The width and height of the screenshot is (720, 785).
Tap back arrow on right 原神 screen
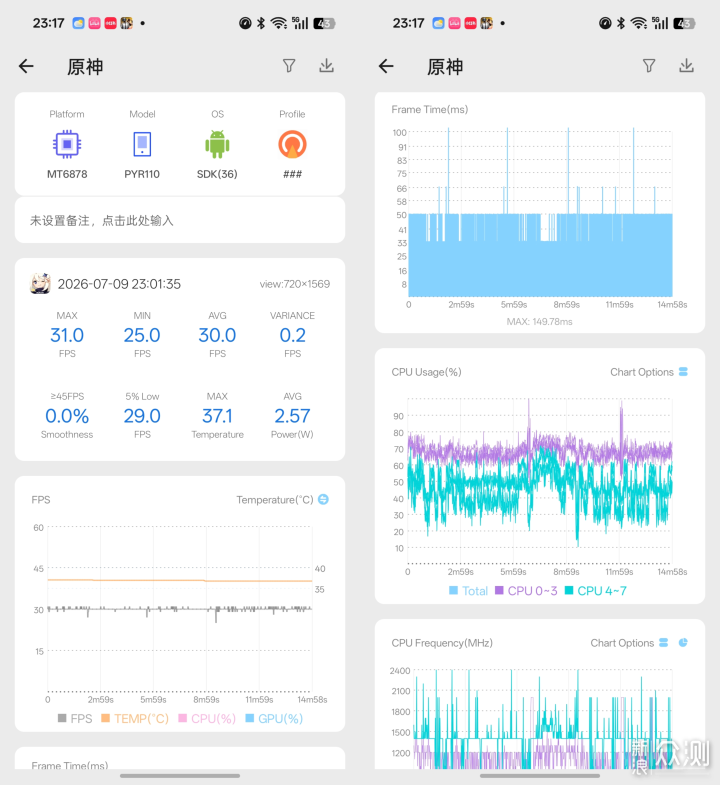pyautogui.click(x=386, y=66)
